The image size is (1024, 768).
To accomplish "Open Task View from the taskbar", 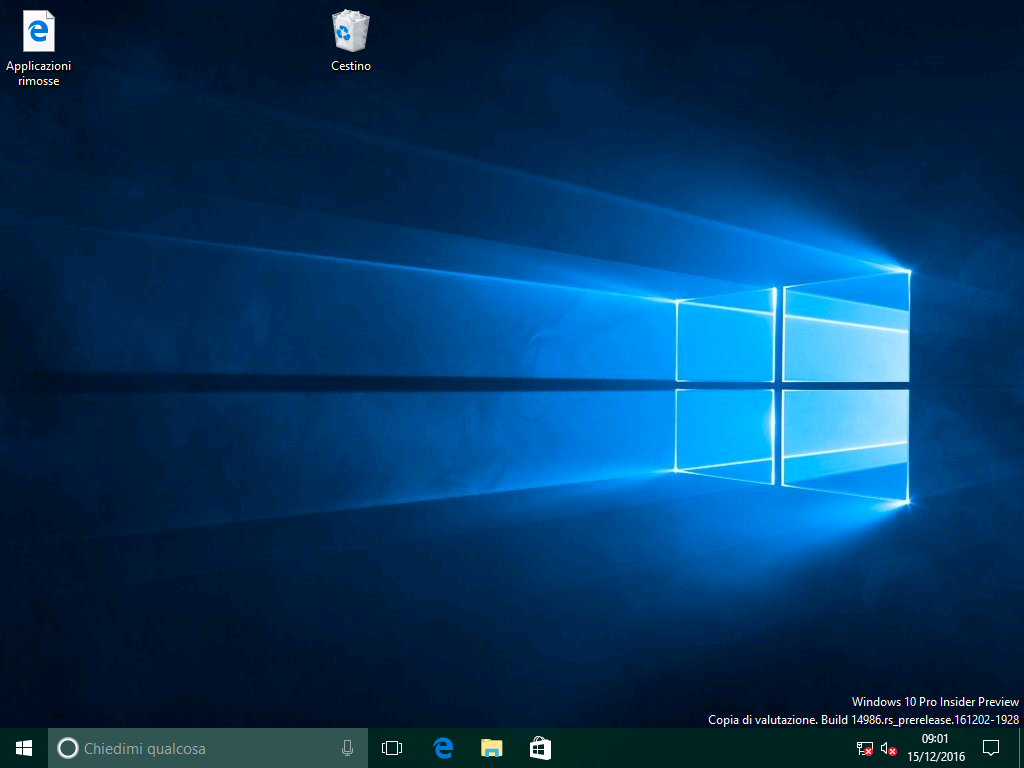I will pos(392,748).
